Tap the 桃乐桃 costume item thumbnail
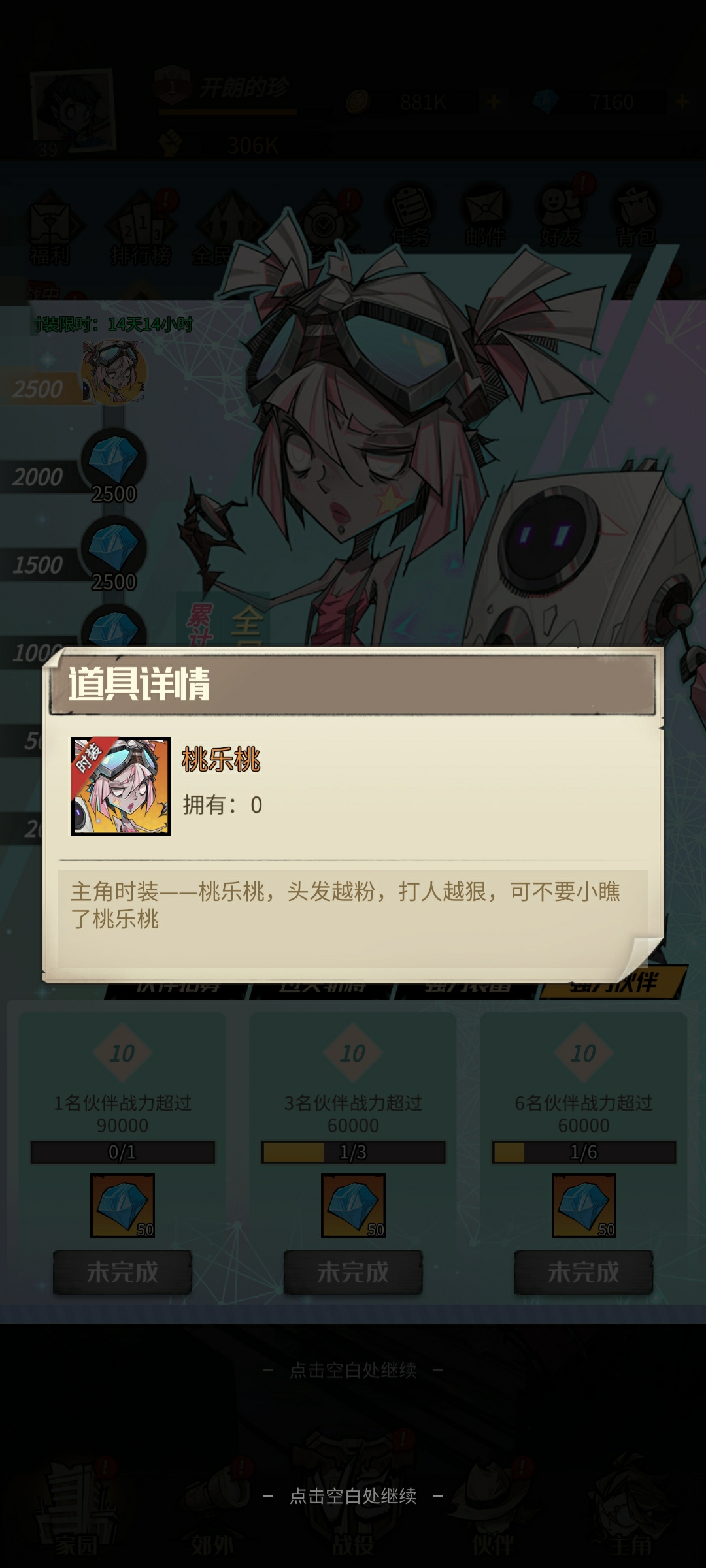Image resolution: width=706 pixels, height=1568 pixels. (x=121, y=787)
